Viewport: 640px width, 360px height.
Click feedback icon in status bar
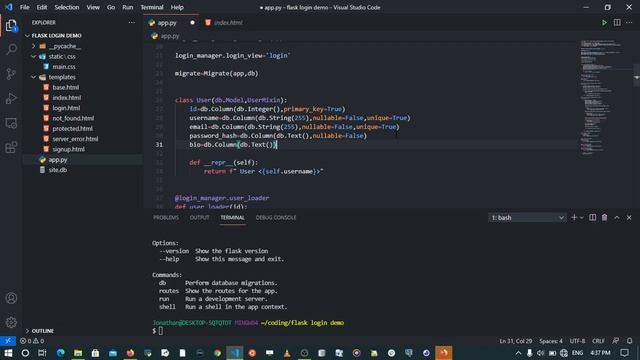click(x=616, y=341)
